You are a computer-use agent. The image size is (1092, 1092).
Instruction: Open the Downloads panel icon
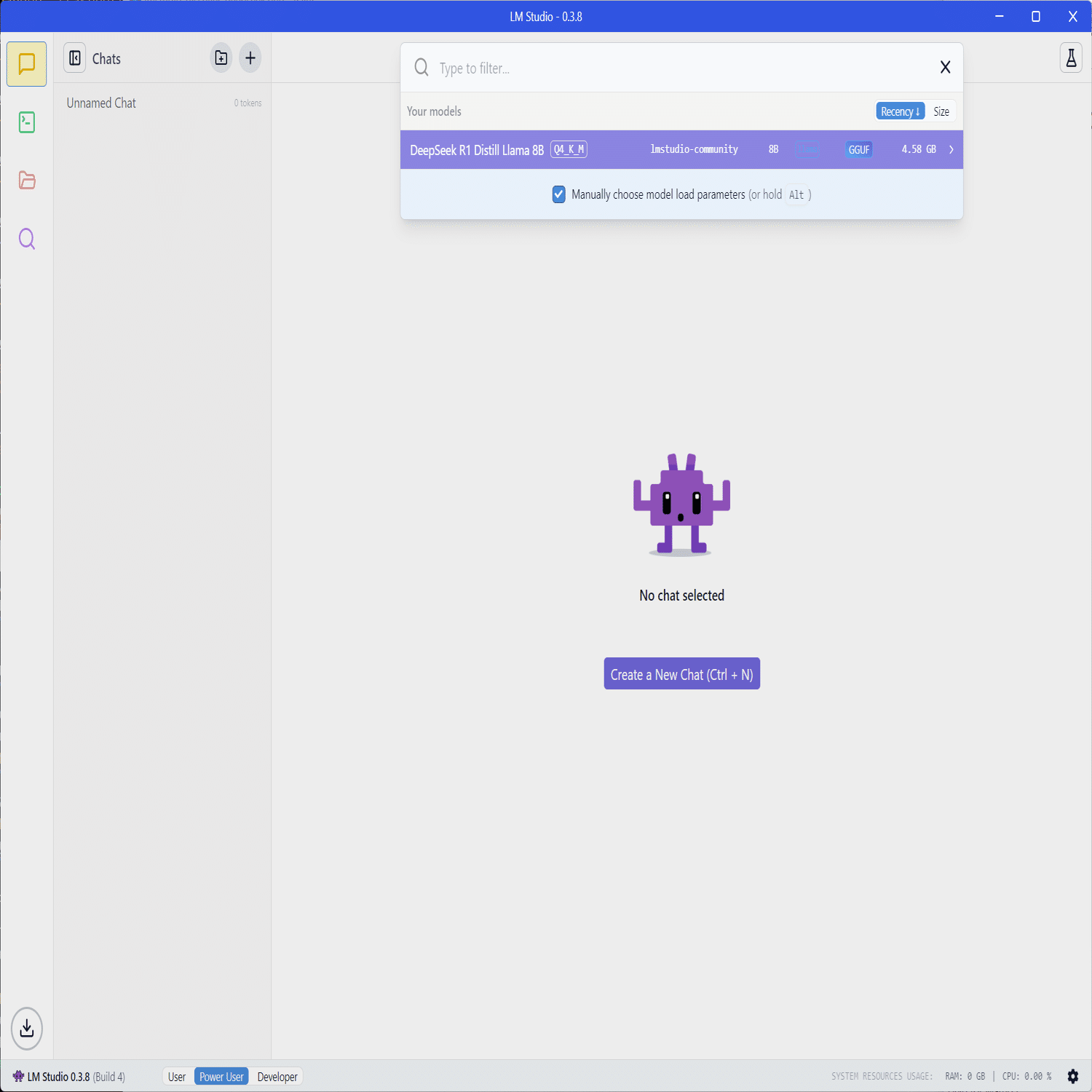(27, 1029)
